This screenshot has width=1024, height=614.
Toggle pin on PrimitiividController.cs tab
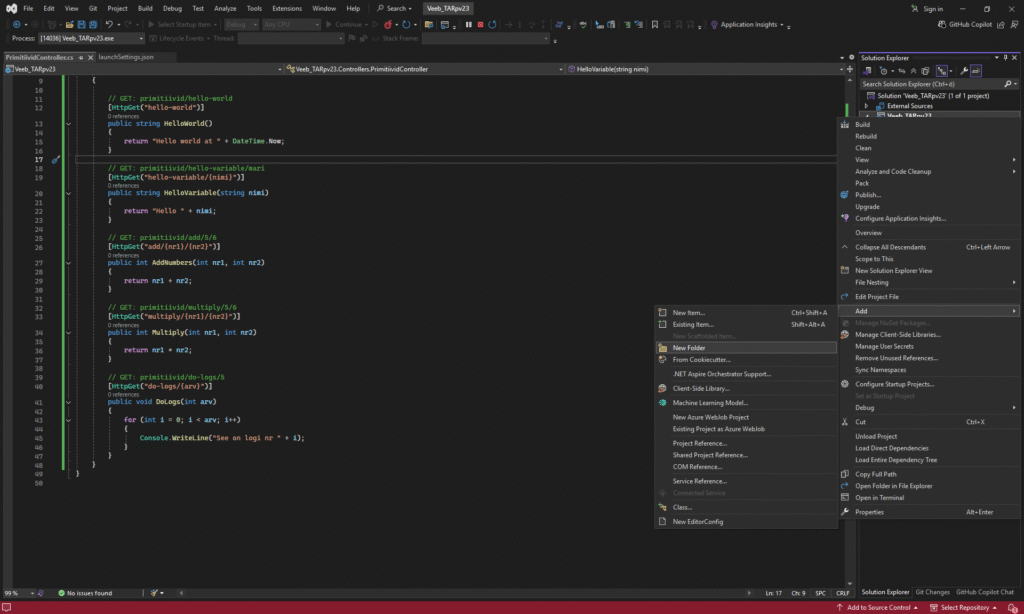click(x=79, y=57)
